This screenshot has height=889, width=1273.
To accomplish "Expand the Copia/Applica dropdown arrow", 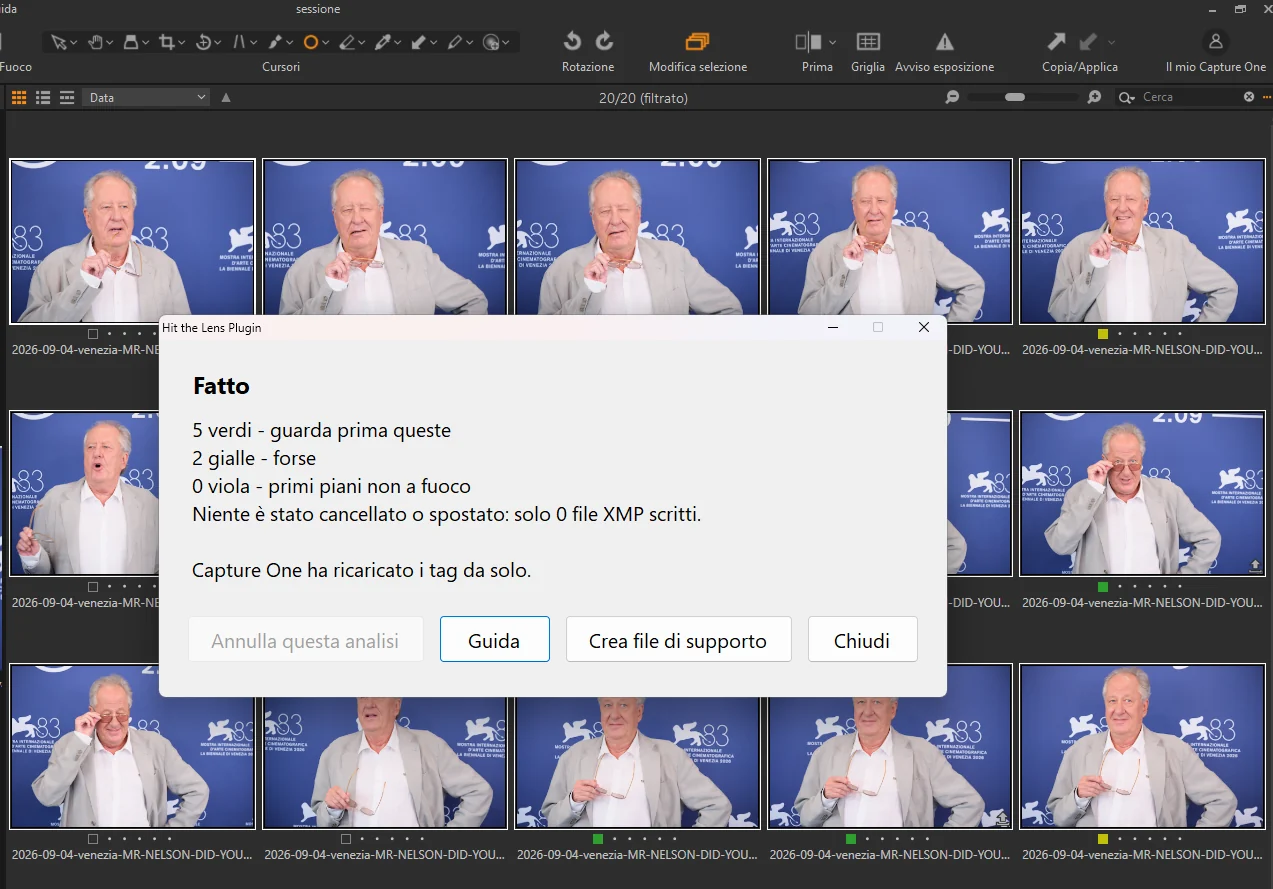I will (1111, 42).
